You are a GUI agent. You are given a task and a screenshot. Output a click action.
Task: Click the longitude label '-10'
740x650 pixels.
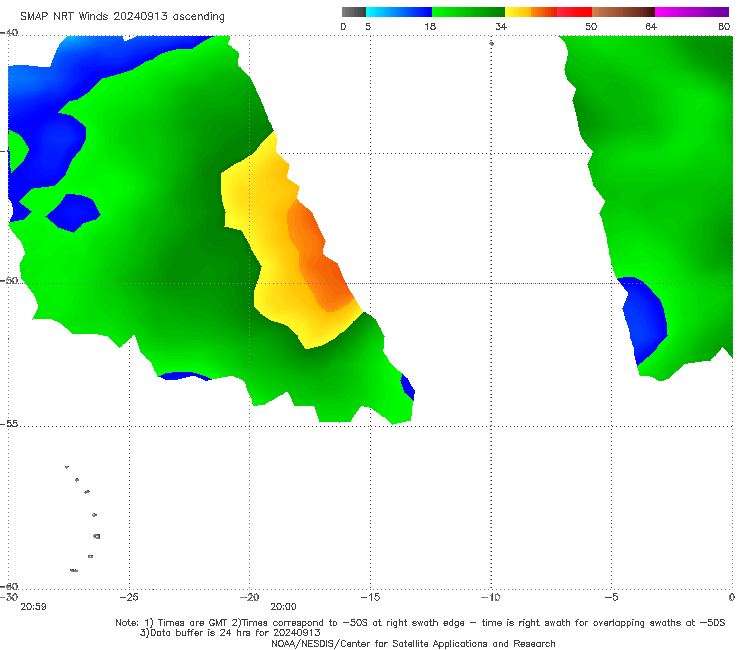[490, 597]
